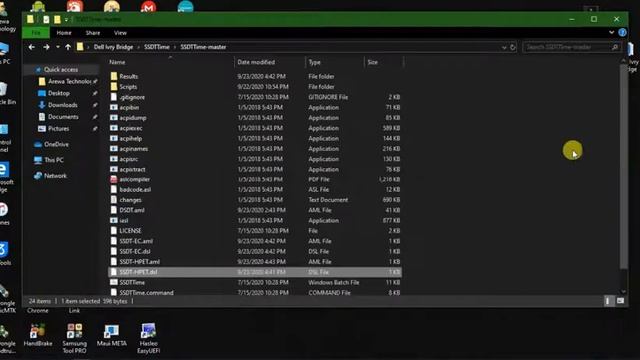
Task: Select OneDrive in navigation pane
Action: tap(56, 144)
